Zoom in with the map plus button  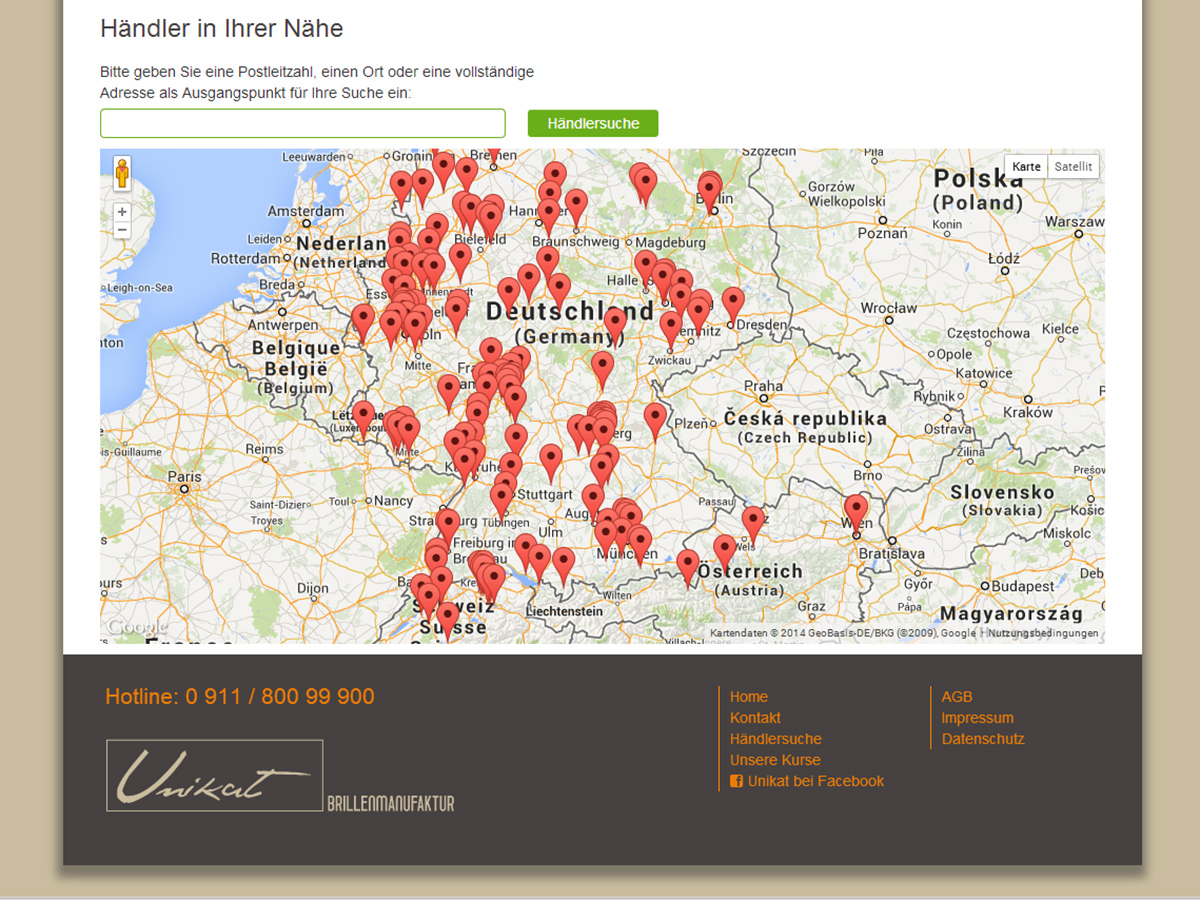tap(122, 212)
